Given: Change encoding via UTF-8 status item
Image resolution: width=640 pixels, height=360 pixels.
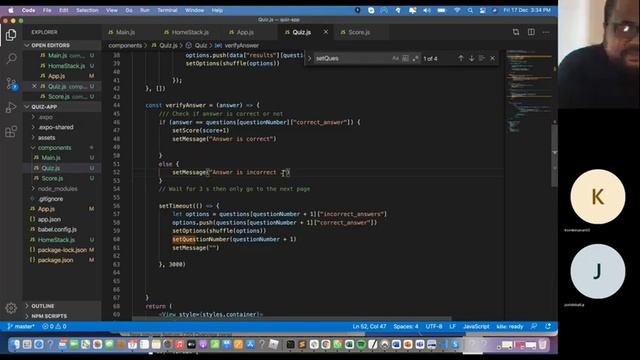Looking at the screenshot, I should (434, 327).
